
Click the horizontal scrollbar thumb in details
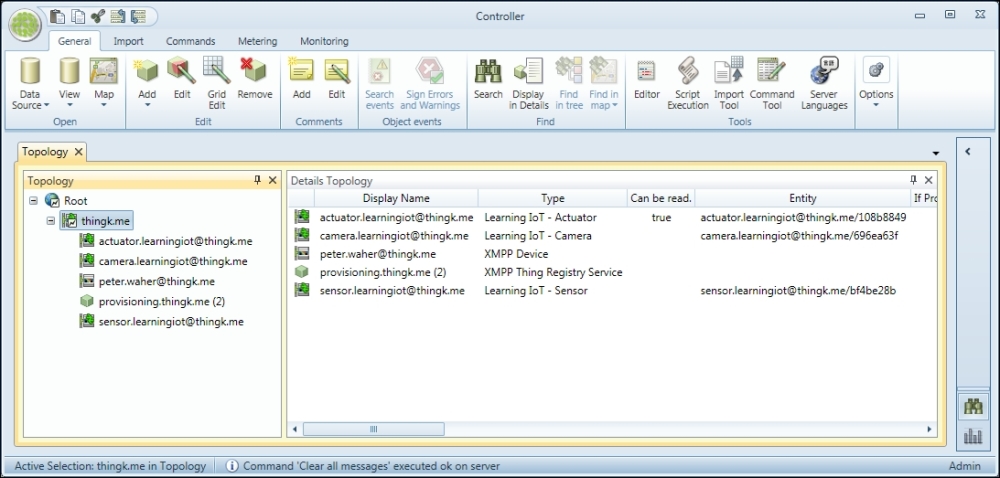pyautogui.click(x=374, y=430)
